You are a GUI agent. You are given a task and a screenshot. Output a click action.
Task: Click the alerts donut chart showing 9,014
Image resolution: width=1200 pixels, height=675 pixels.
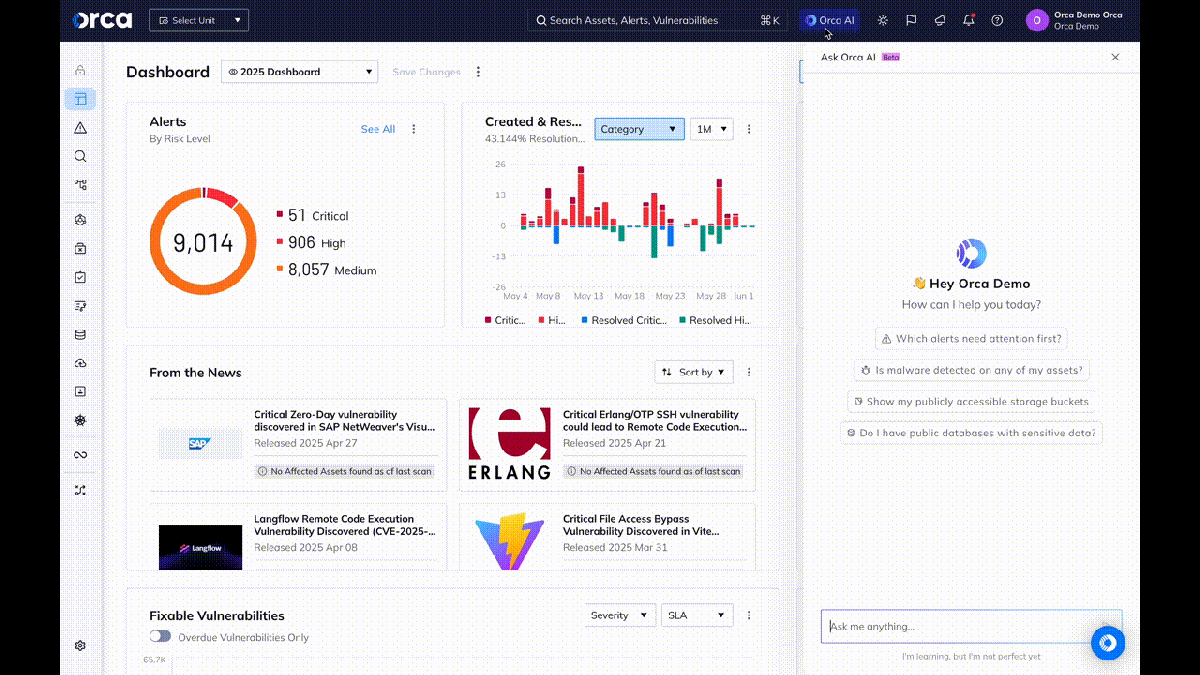pyautogui.click(x=203, y=242)
